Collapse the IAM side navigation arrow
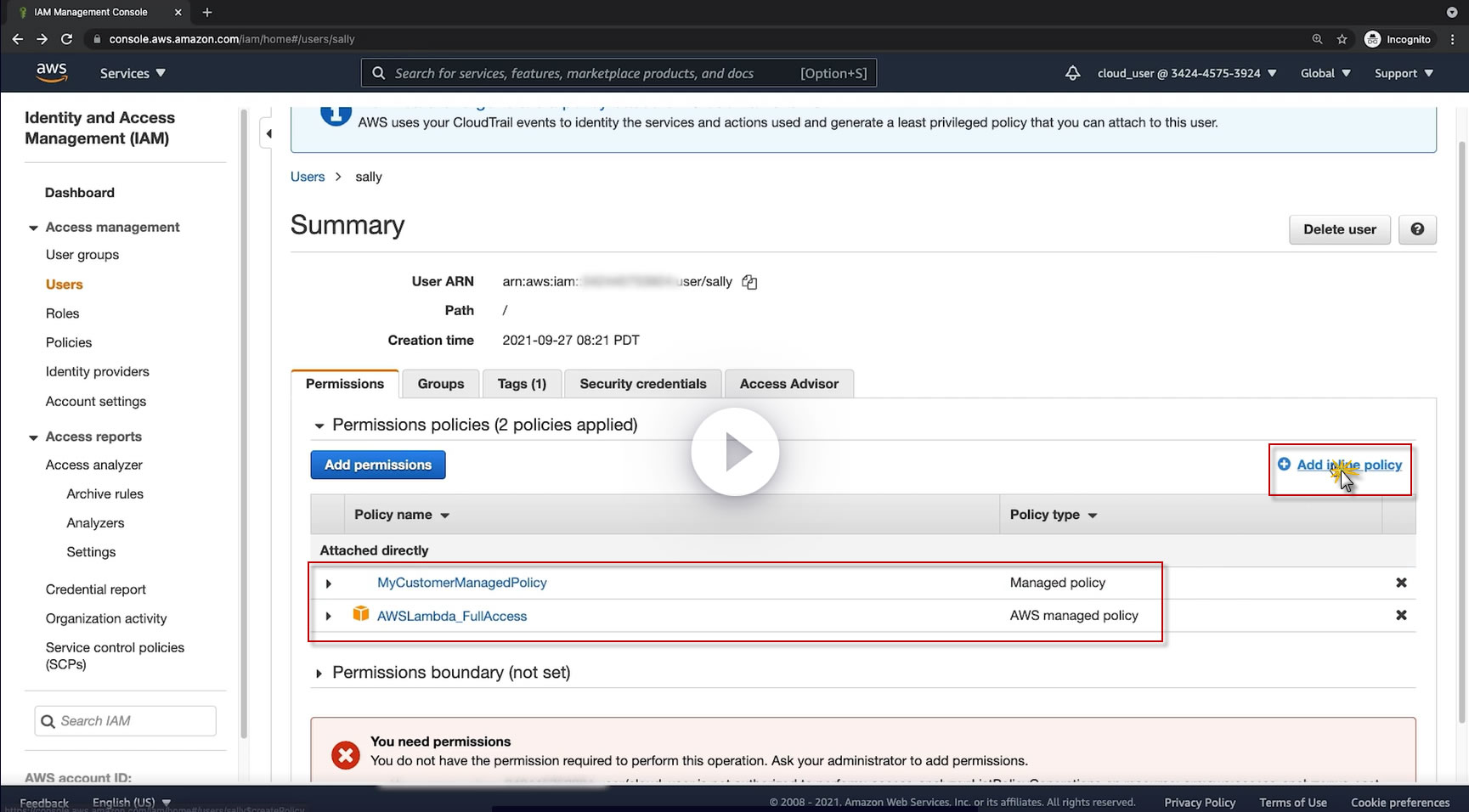Viewport: 1469px width, 812px height. coord(268,133)
